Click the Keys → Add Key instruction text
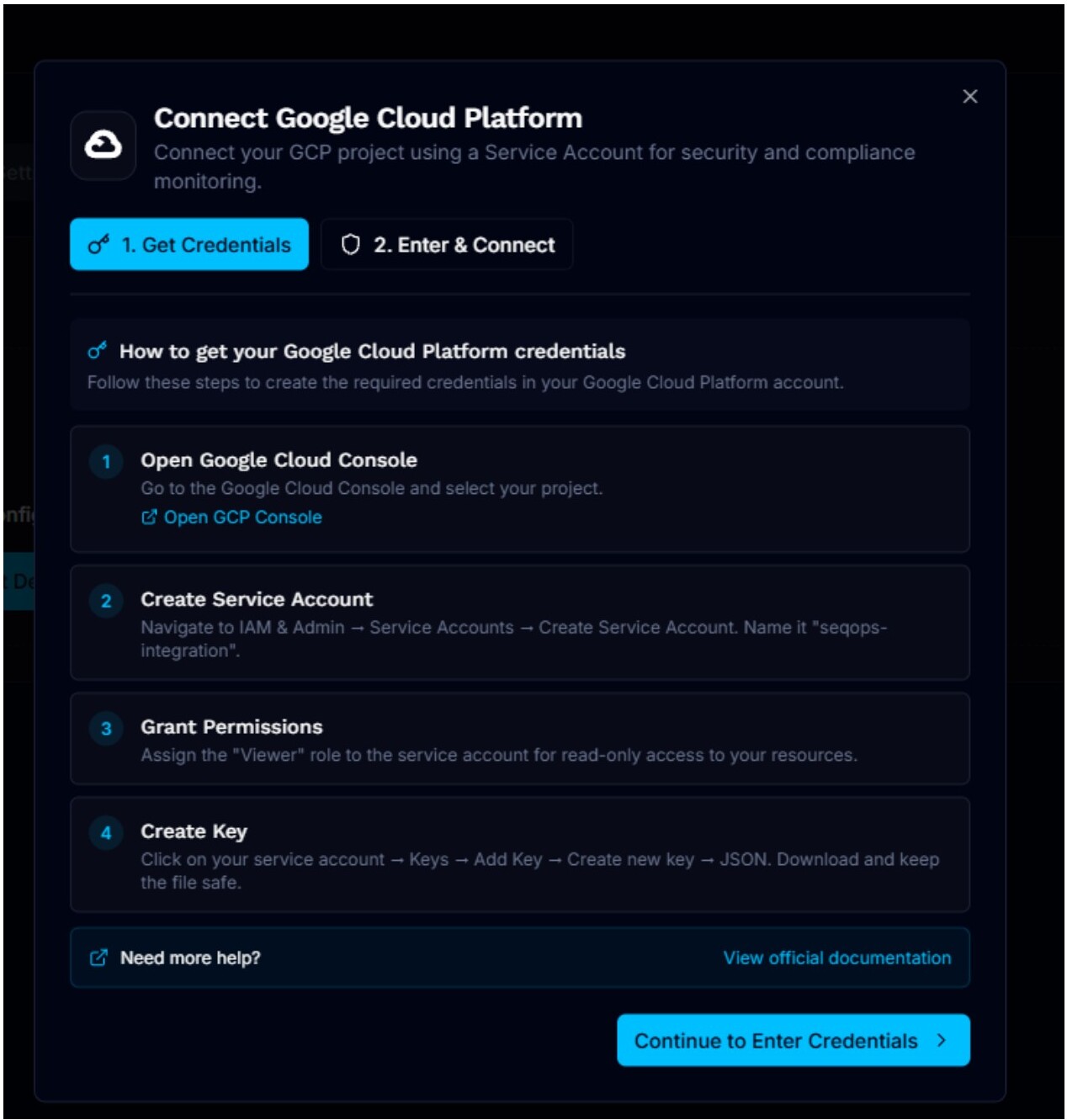 pos(539,871)
